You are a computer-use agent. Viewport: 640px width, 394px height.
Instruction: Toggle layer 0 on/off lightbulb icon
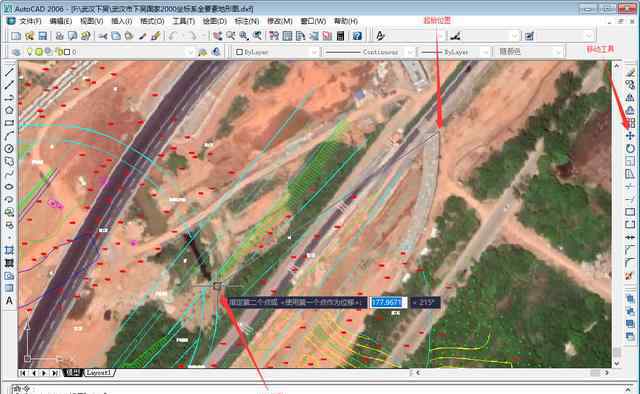pyautogui.click(x=30, y=52)
